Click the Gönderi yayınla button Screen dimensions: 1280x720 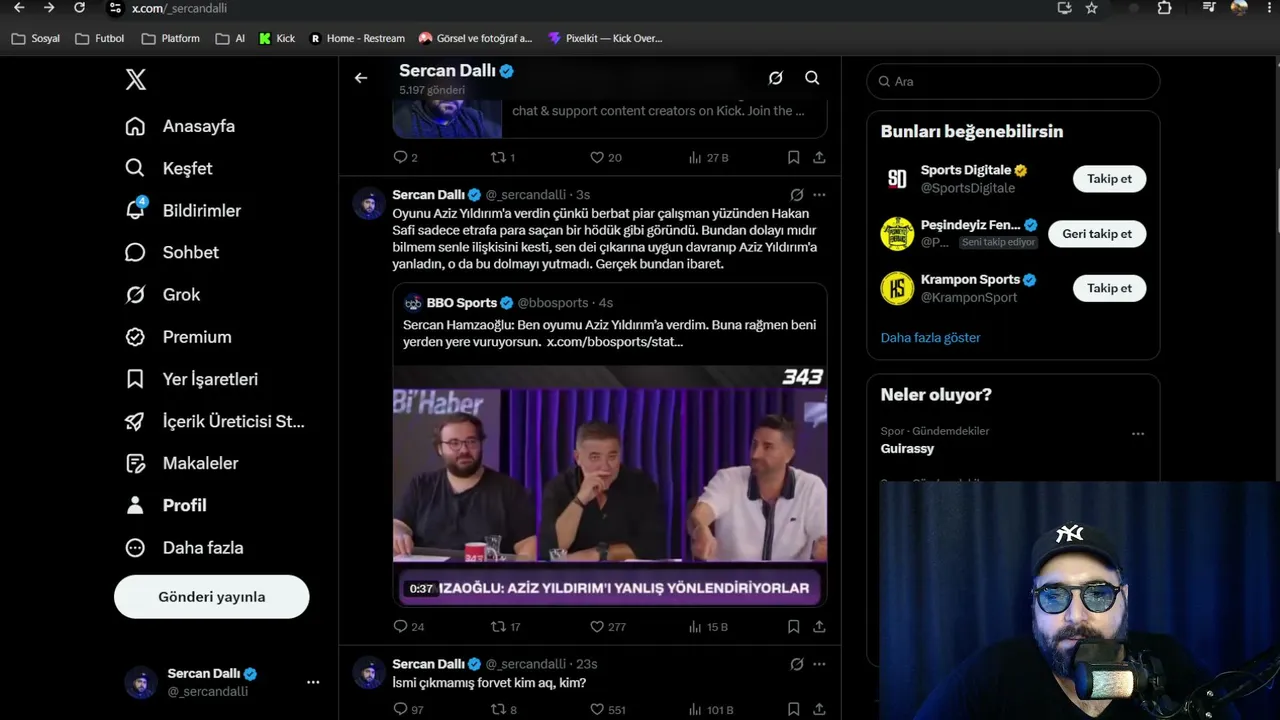(x=211, y=597)
